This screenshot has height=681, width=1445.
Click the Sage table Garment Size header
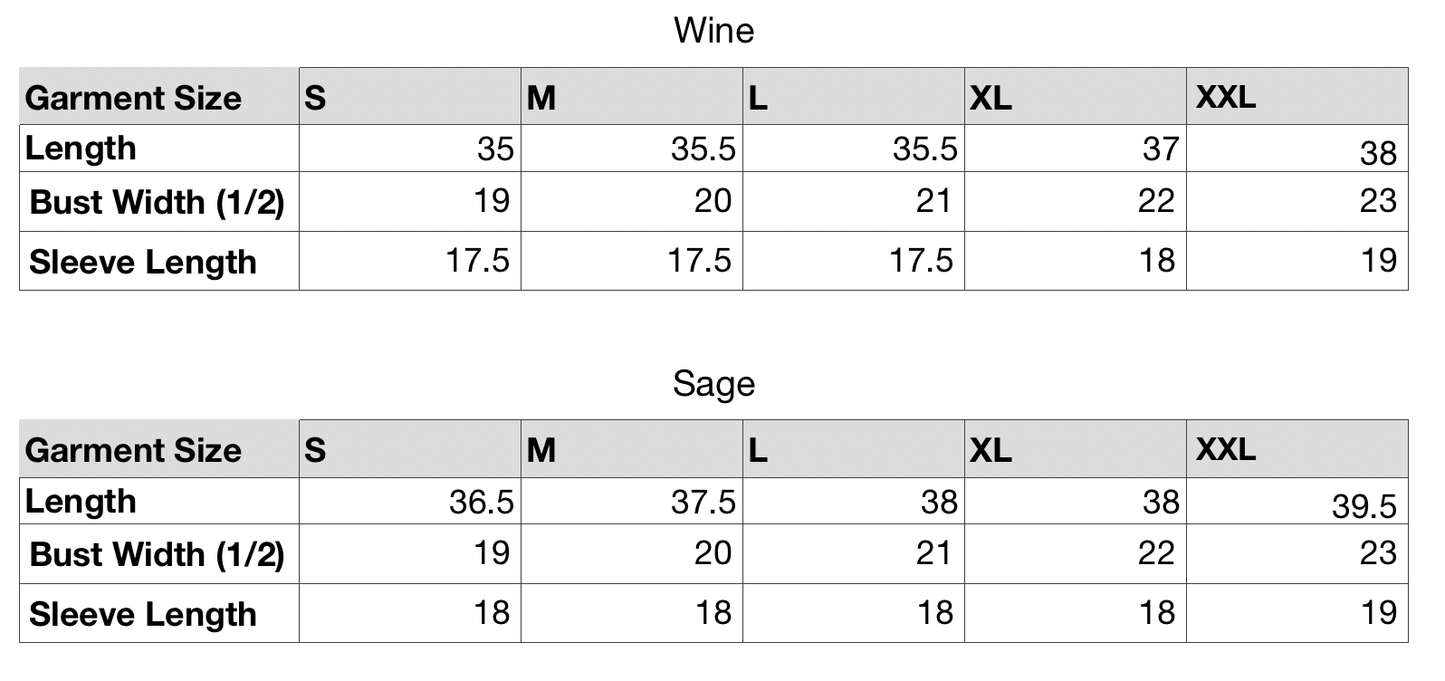coord(133,450)
